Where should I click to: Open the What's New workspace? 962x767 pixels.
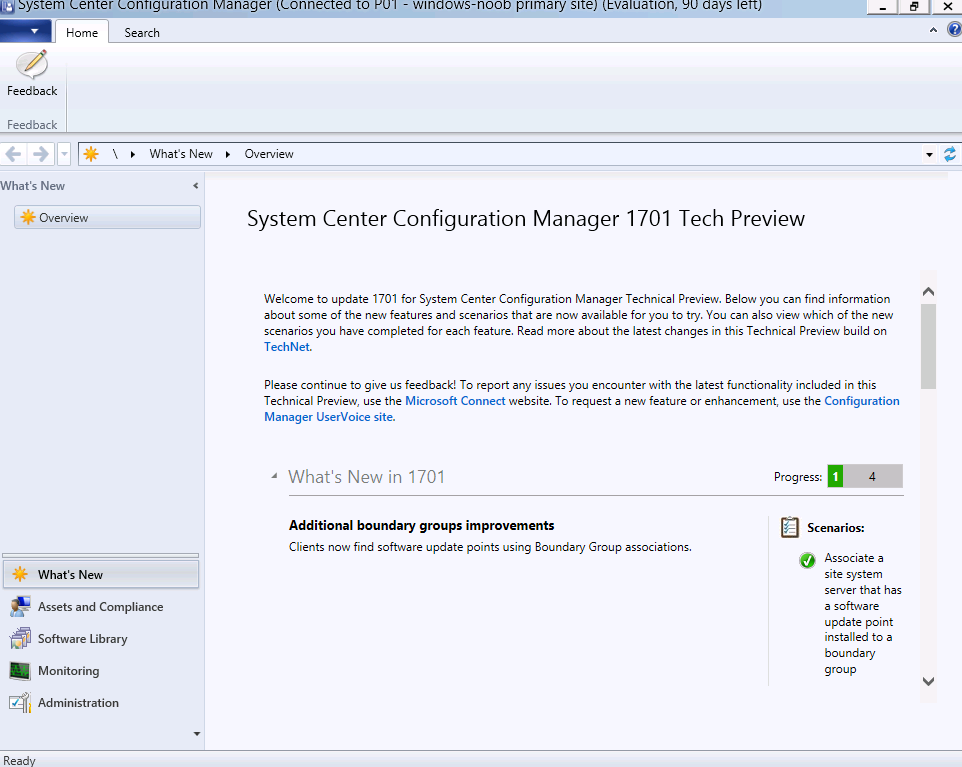point(101,574)
